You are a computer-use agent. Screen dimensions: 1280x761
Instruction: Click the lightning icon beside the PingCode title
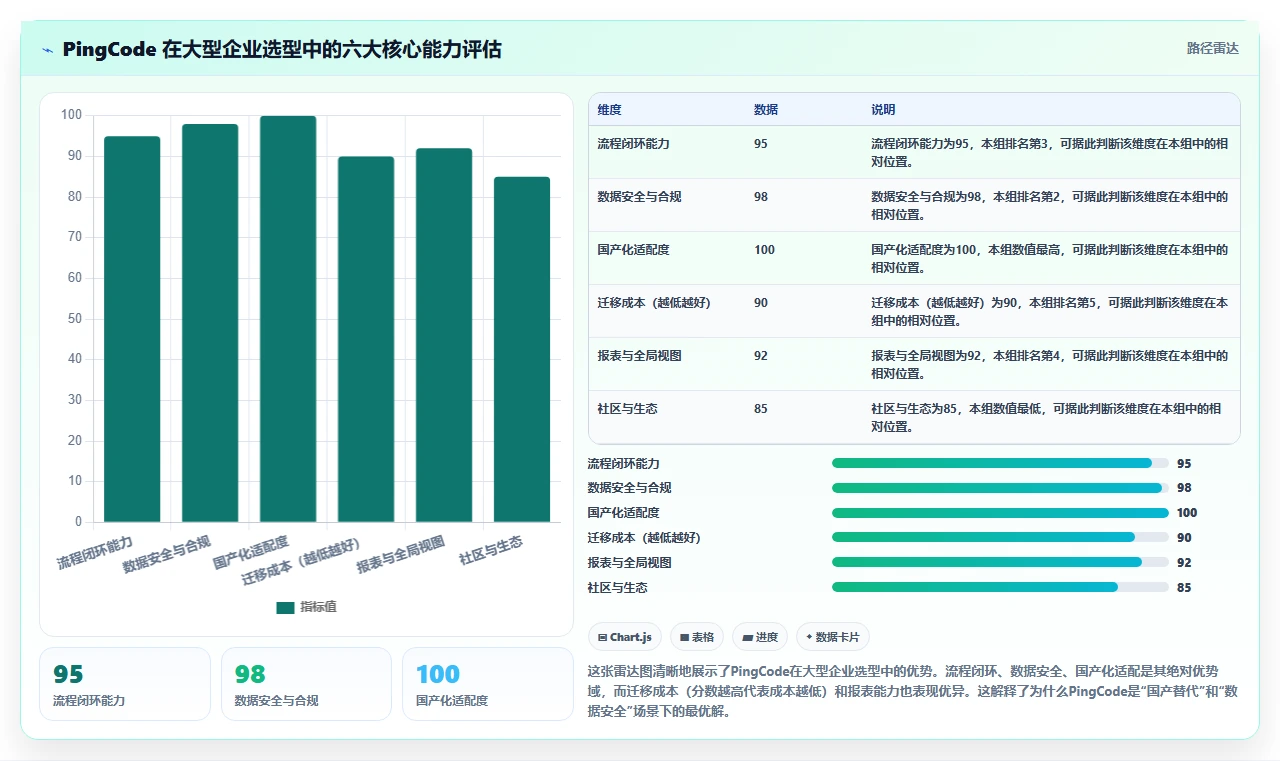[47, 50]
